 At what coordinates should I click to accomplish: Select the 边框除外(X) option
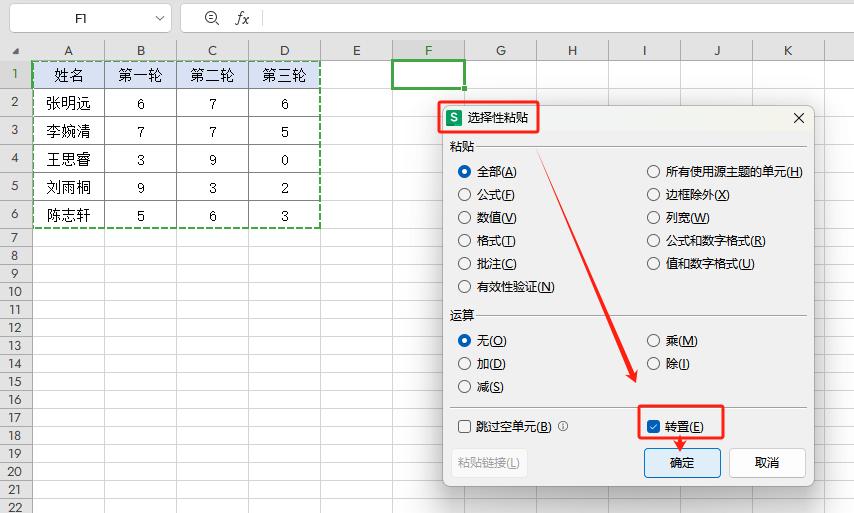(688, 194)
